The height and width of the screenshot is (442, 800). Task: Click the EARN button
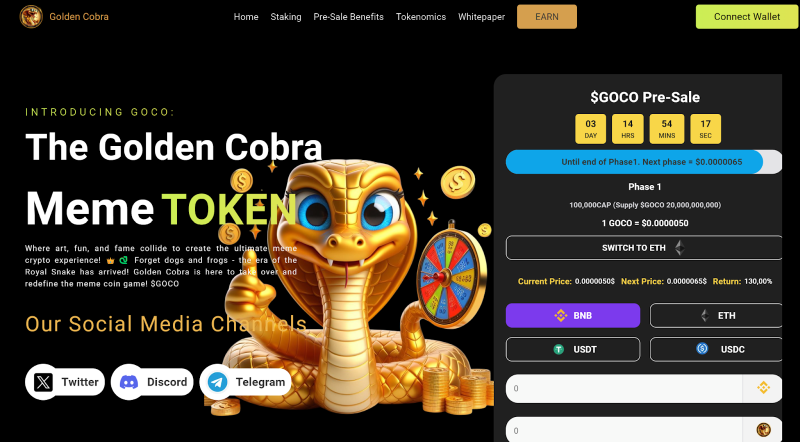(x=547, y=17)
